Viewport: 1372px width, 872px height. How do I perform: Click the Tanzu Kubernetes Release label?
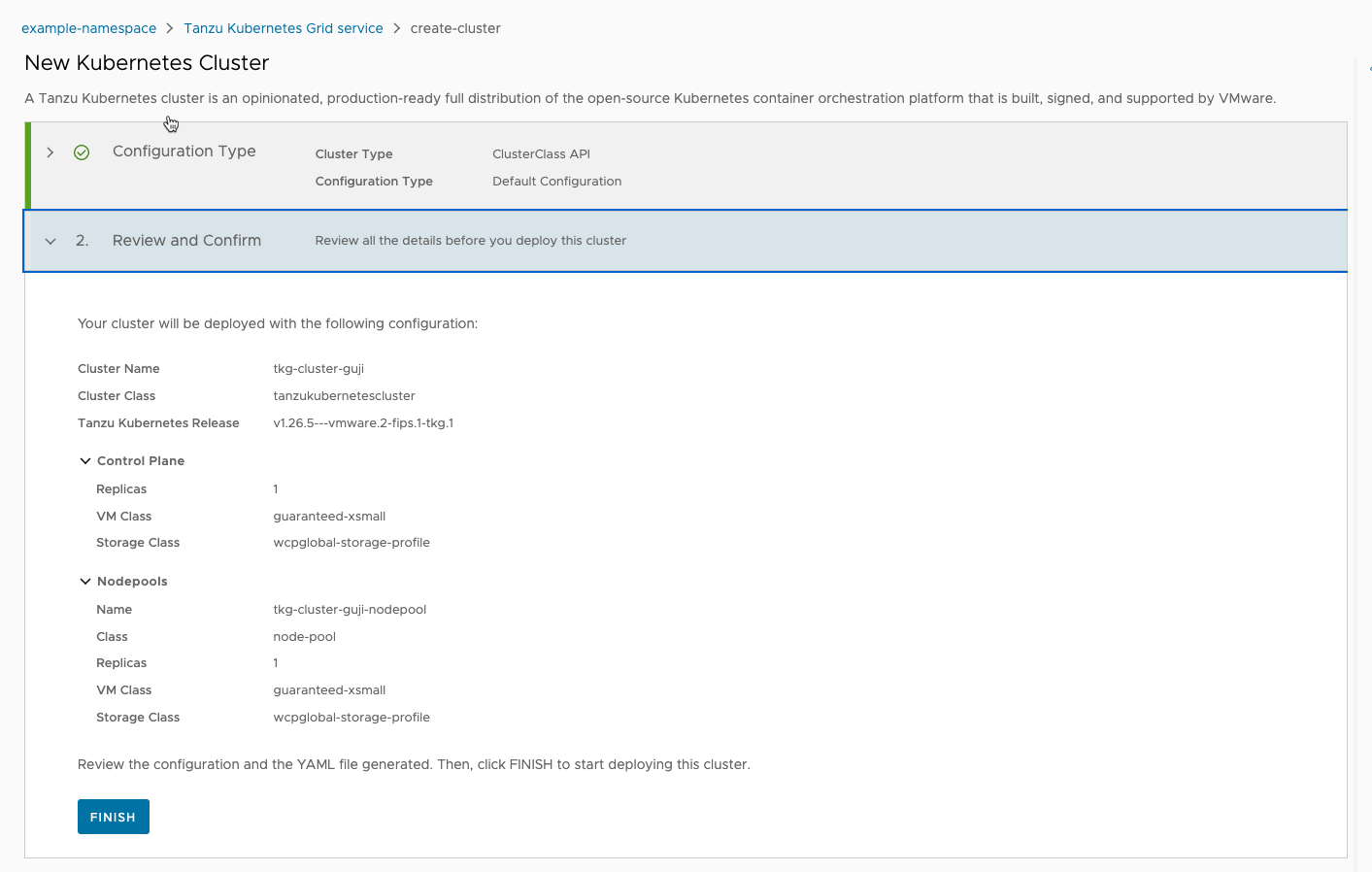[158, 423]
